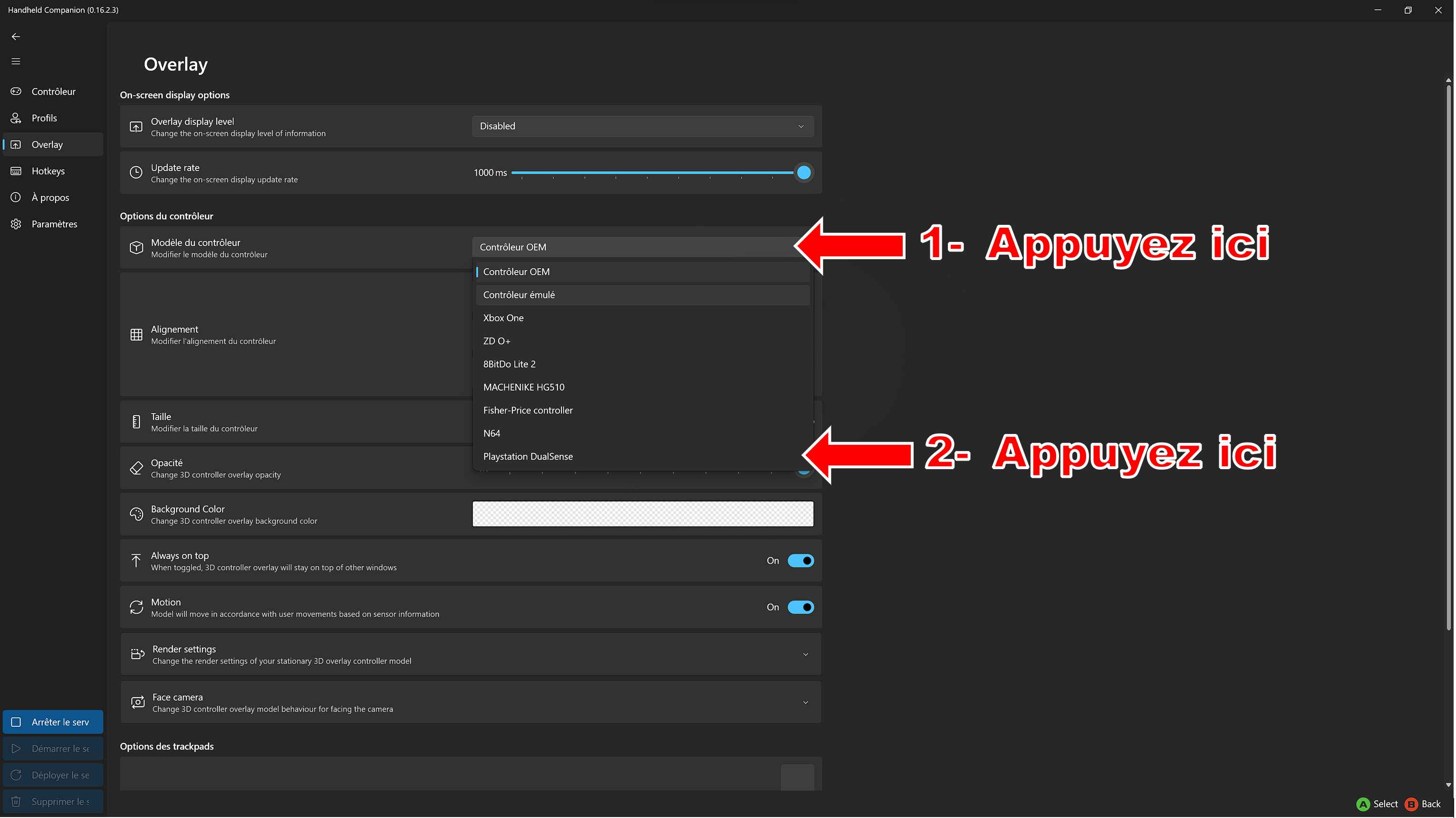Viewport: 1456px width, 818px height.
Task: Open the Profils section icon
Action: point(16,118)
